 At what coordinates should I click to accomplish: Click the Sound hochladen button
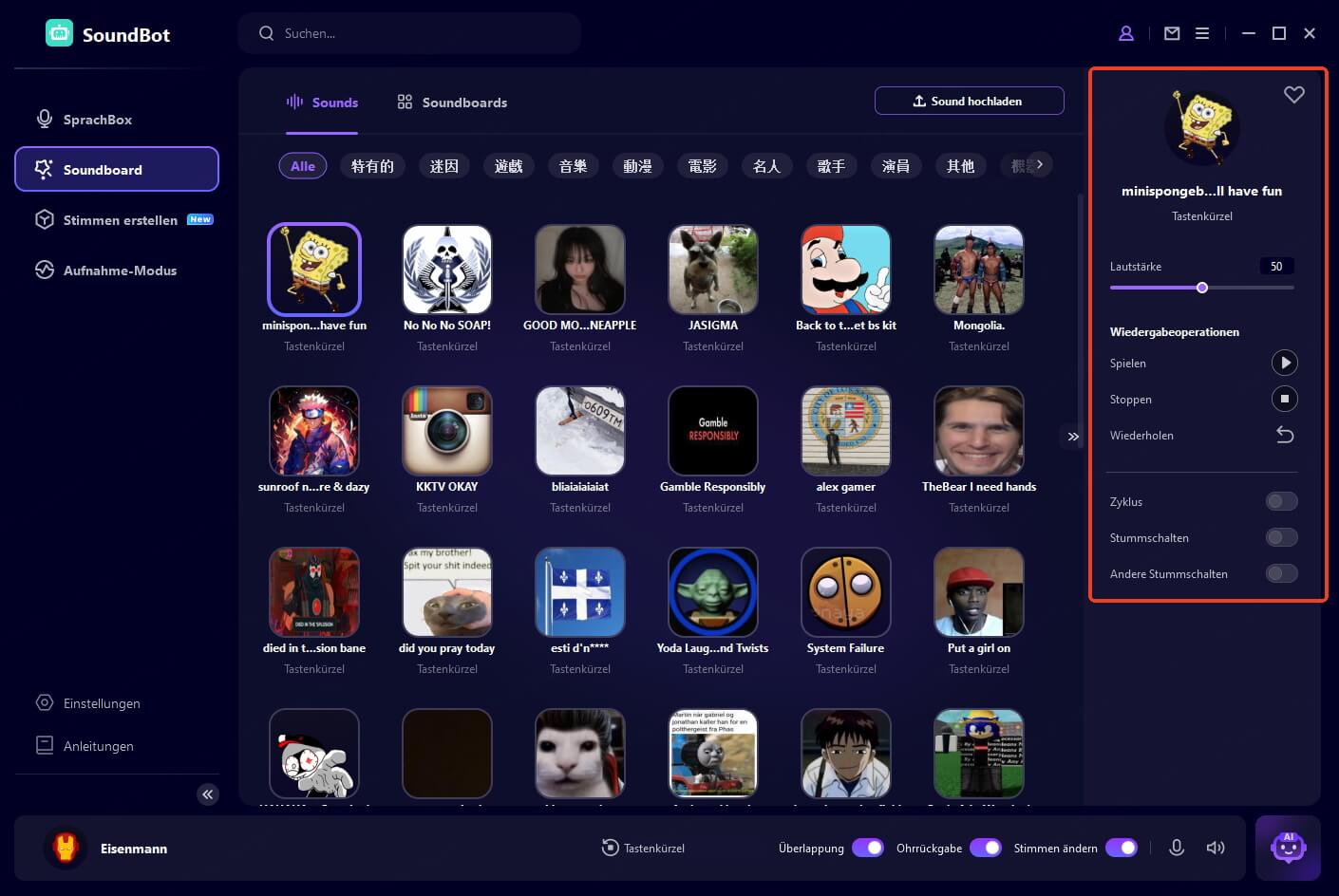969,100
